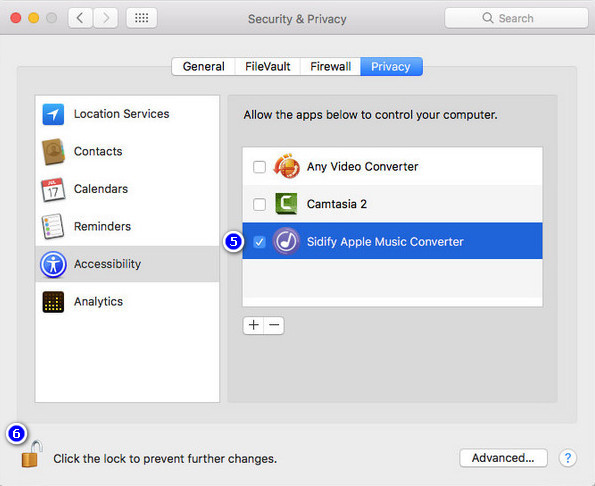Screen dimensions: 595x486
Task: Select Analytics label in sidebar
Action: pos(98,302)
